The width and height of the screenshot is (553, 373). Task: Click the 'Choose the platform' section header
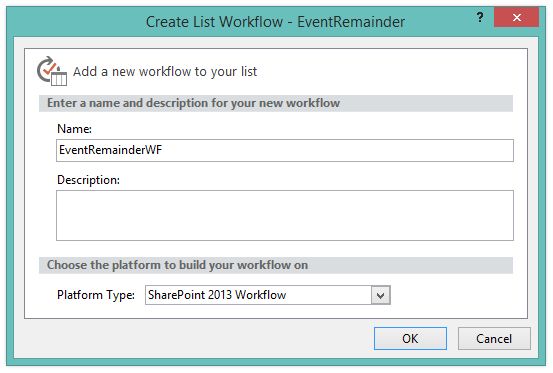coord(276,265)
